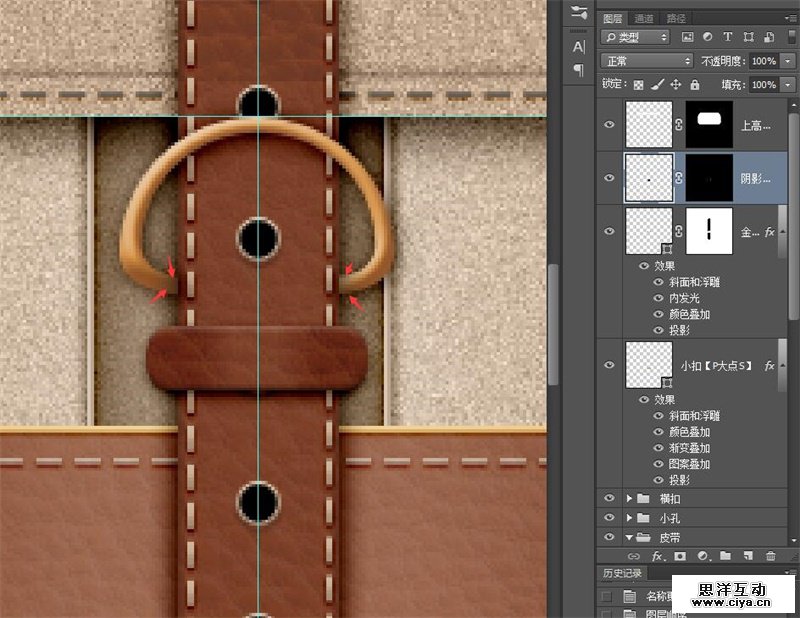Hide the 内发光 effect eye icon
Image resolution: width=800 pixels, height=618 pixels.
coord(658,298)
